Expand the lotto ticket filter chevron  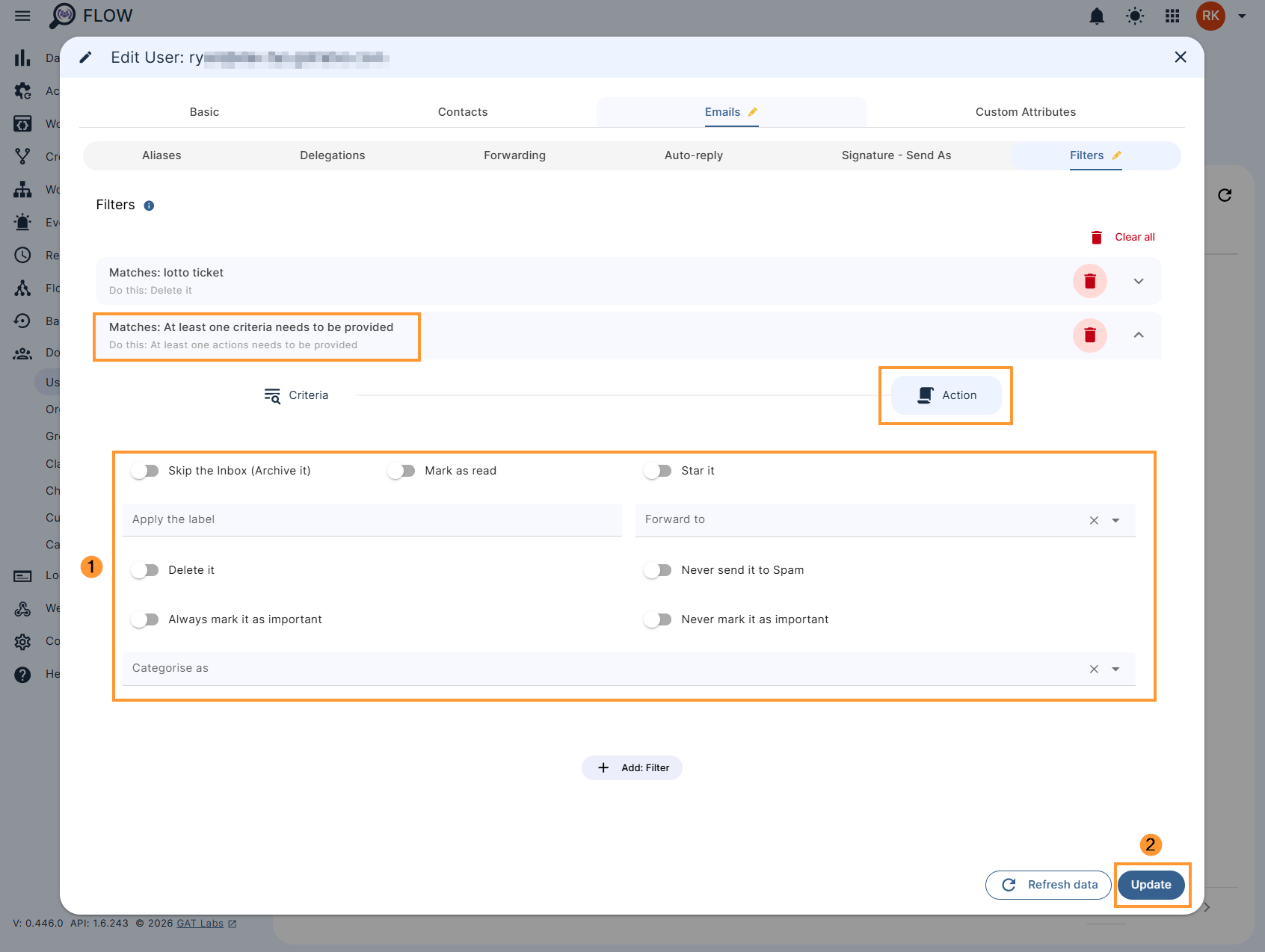(1139, 281)
